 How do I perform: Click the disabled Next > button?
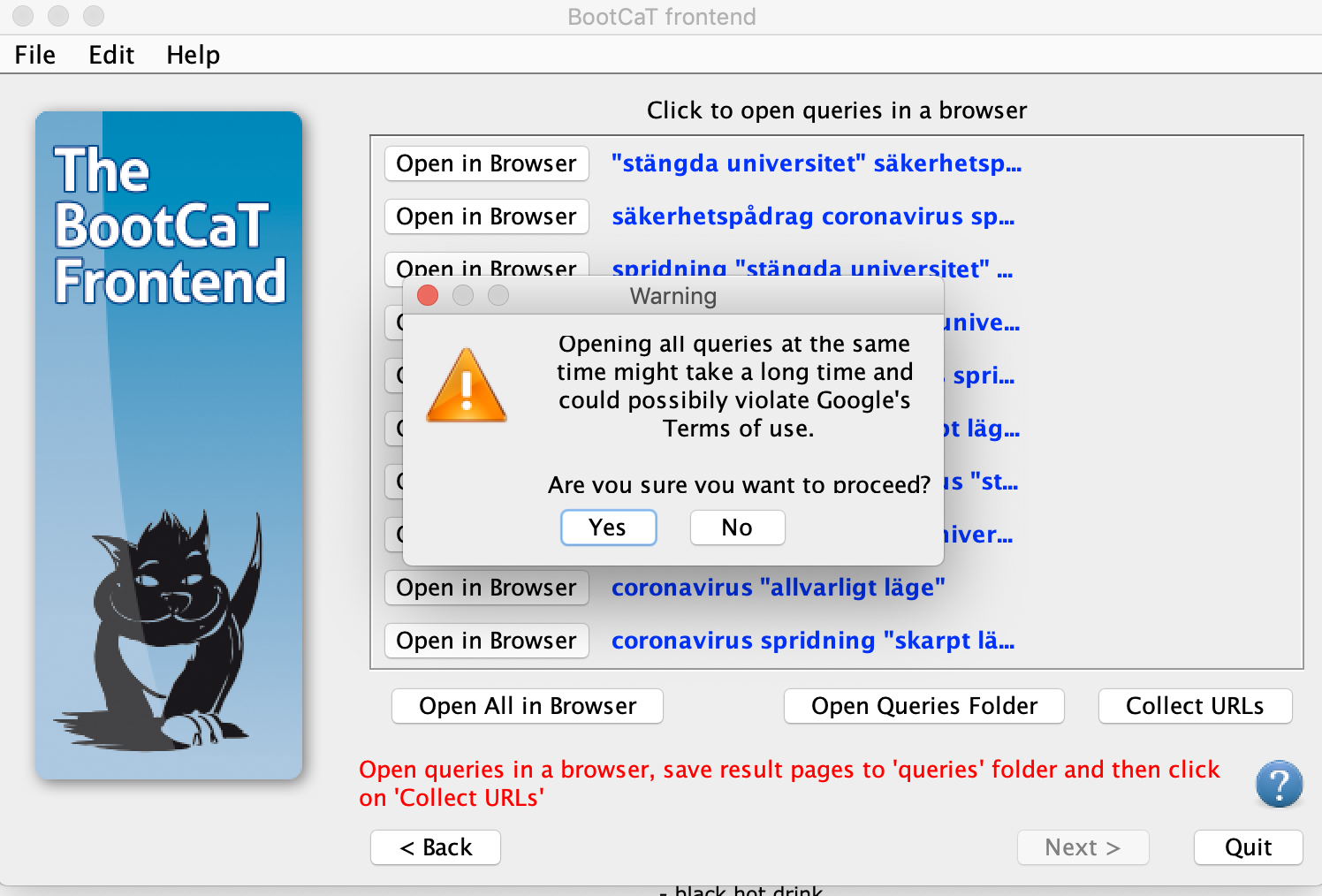[x=1083, y=847]
